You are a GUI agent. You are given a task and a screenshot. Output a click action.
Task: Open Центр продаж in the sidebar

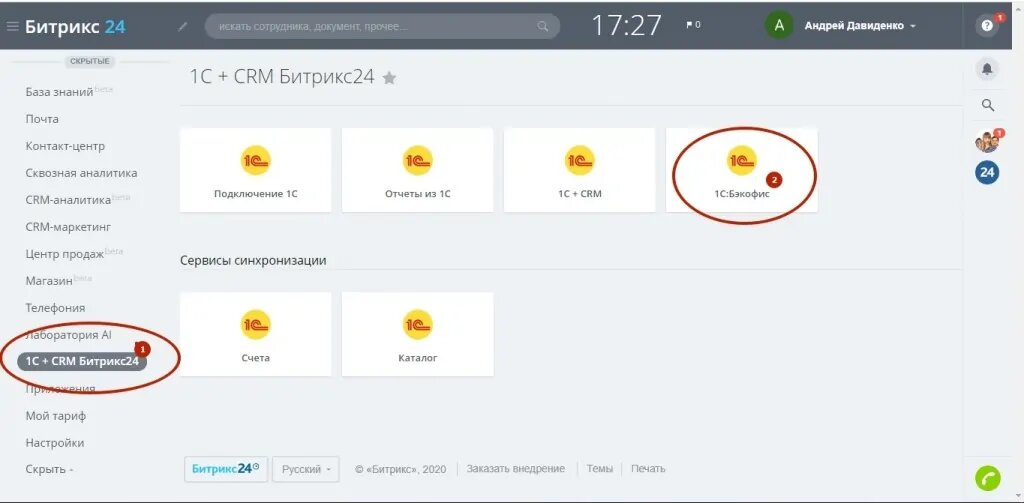pyautogui.click(x=65, y=254)
